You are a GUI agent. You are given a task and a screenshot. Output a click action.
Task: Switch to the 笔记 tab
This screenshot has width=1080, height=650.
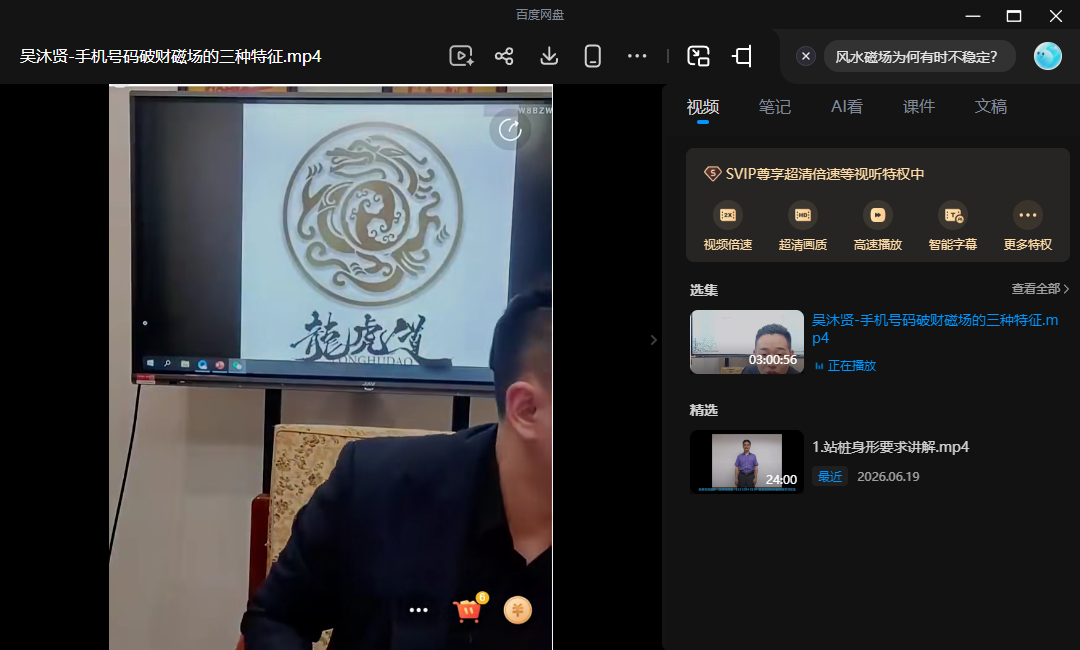pyautogui.click(x=775, y=107)
